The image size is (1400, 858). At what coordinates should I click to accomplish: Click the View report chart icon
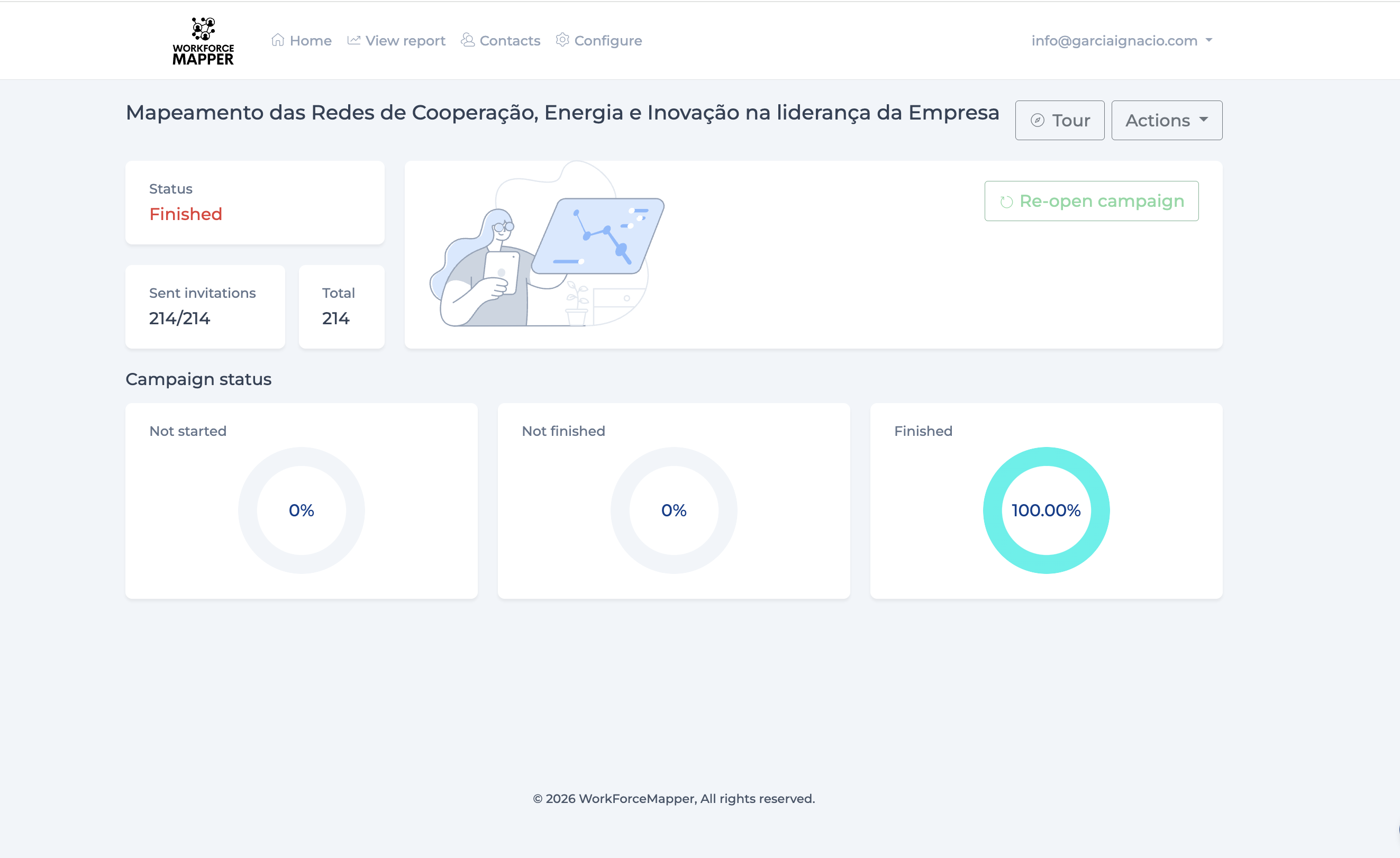353,40
